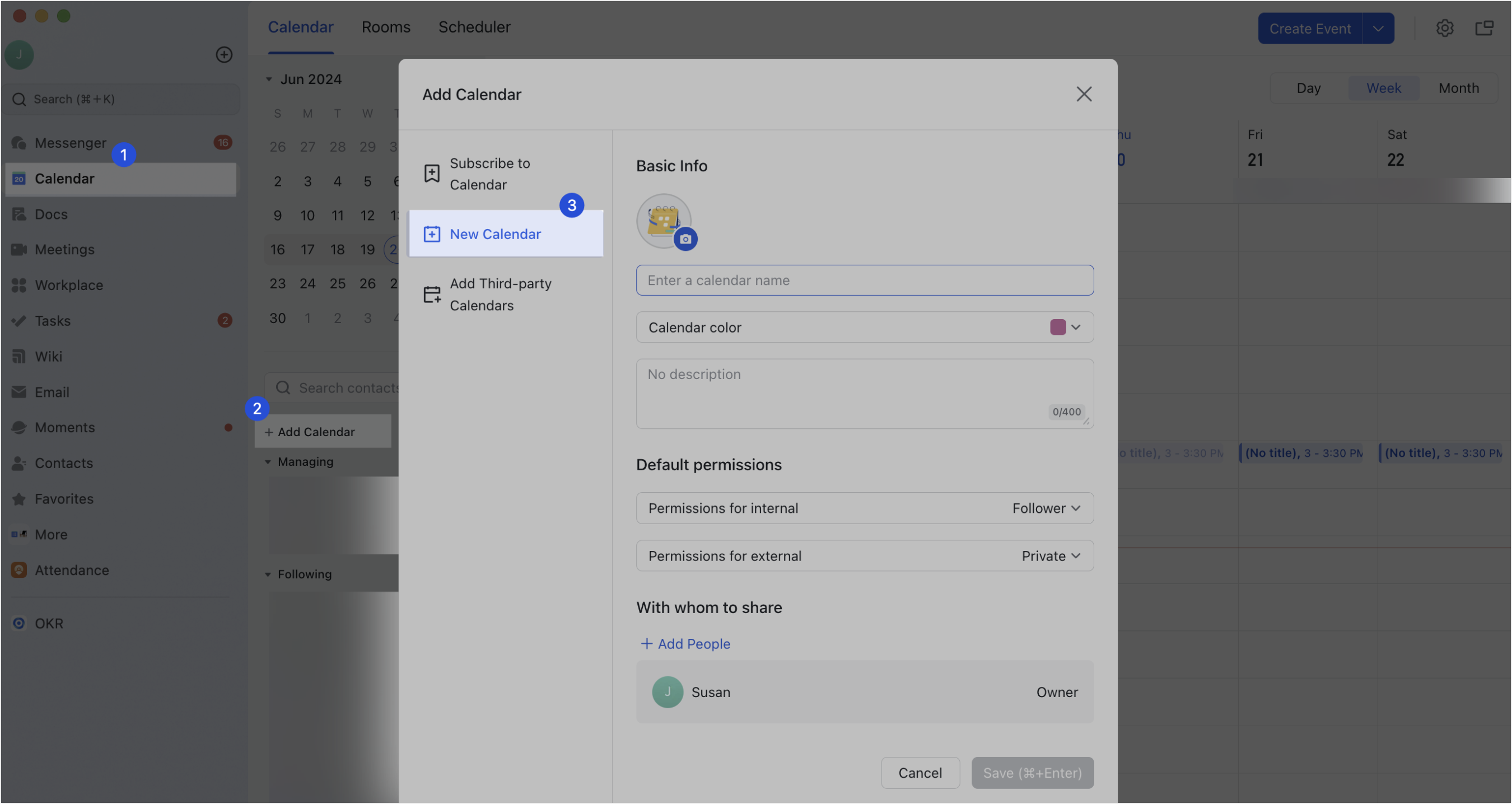The width and height of the screenshot is (1512, 804).
Task: Choose Subscribe to Calendar option
Action: point(489,174)
